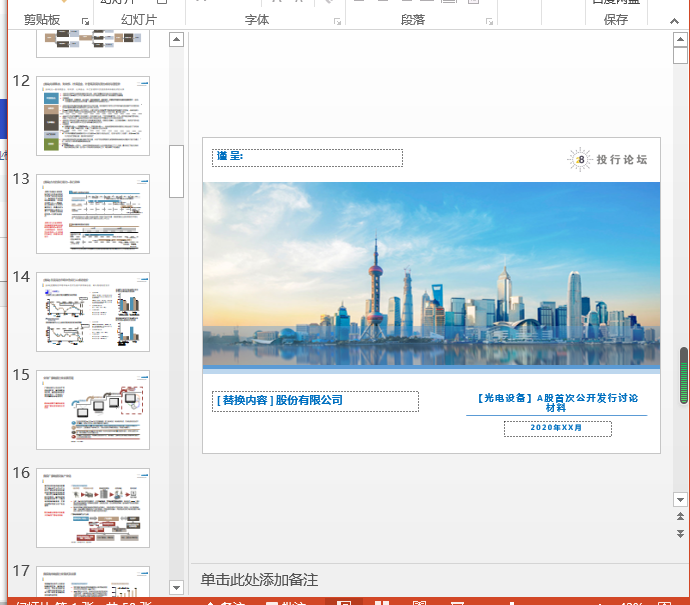Open the 剪贴板 (Clipboard) dialog launcher
The width and height of the screenshot is (690, 605).
click(x=86, y=21)
